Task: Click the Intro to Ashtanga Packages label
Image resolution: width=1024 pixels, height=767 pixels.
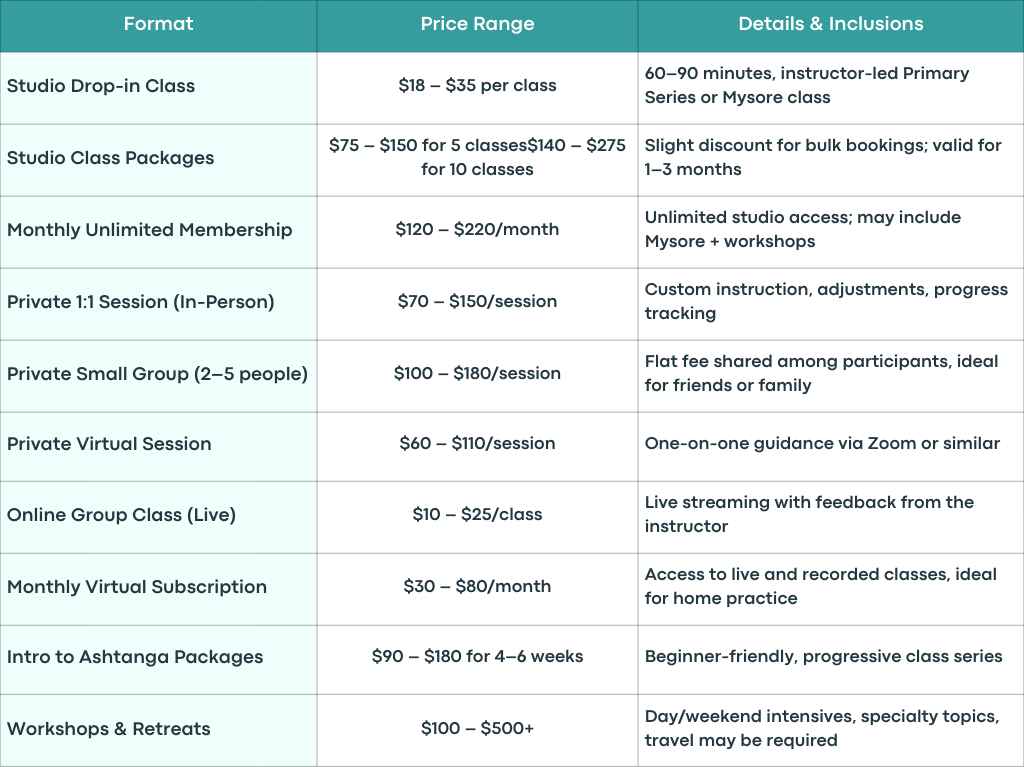Action: tap(135, 657)
